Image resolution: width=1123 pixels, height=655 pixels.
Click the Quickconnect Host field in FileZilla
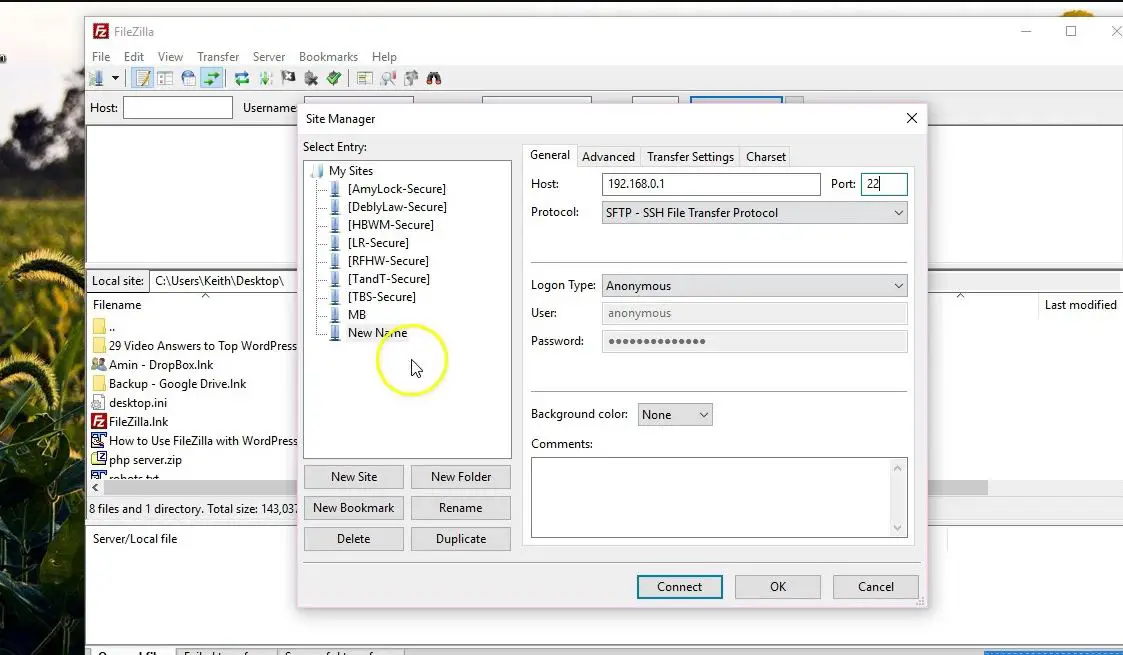point(178,107)
